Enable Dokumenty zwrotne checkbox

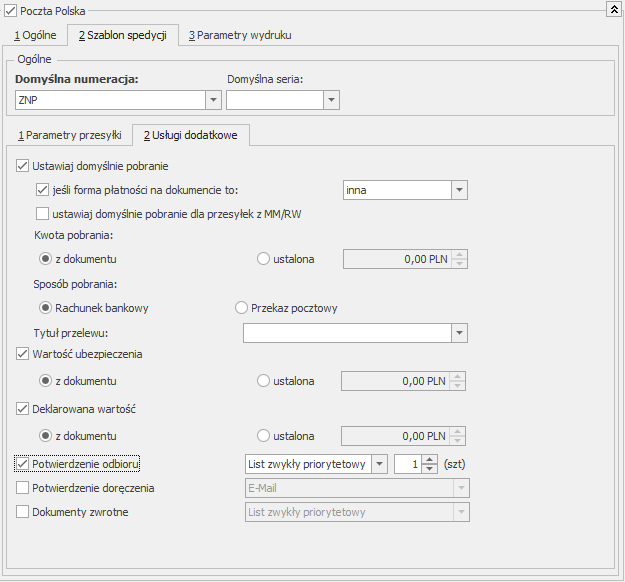point(22,511)
